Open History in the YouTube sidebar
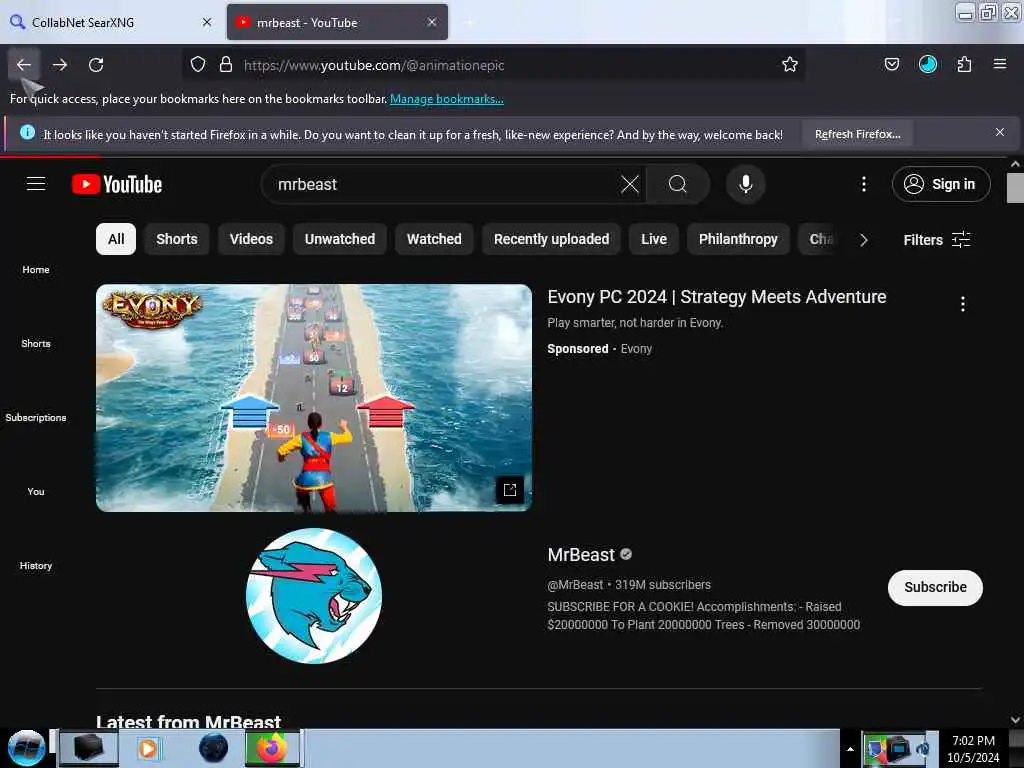Screen dimensions: 1024x768 [36, 566]
